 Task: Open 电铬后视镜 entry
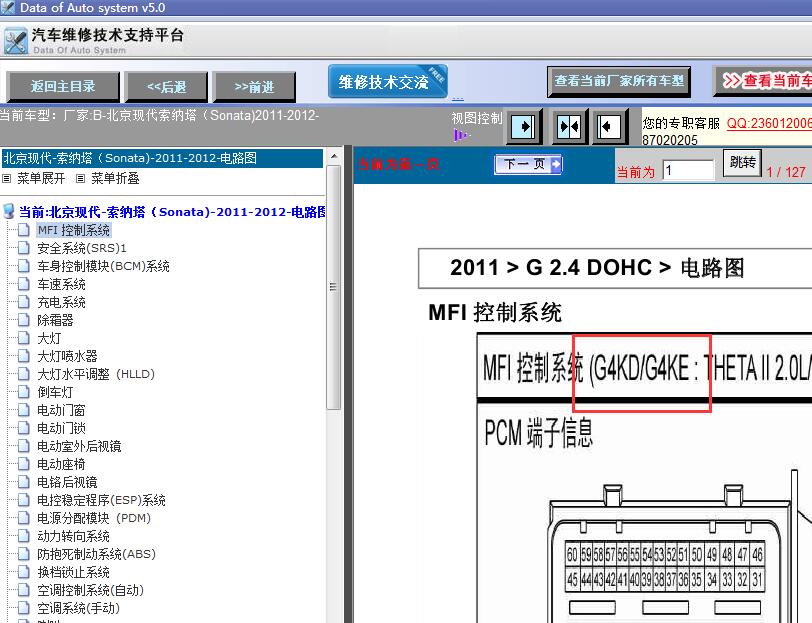coord(67,482)
